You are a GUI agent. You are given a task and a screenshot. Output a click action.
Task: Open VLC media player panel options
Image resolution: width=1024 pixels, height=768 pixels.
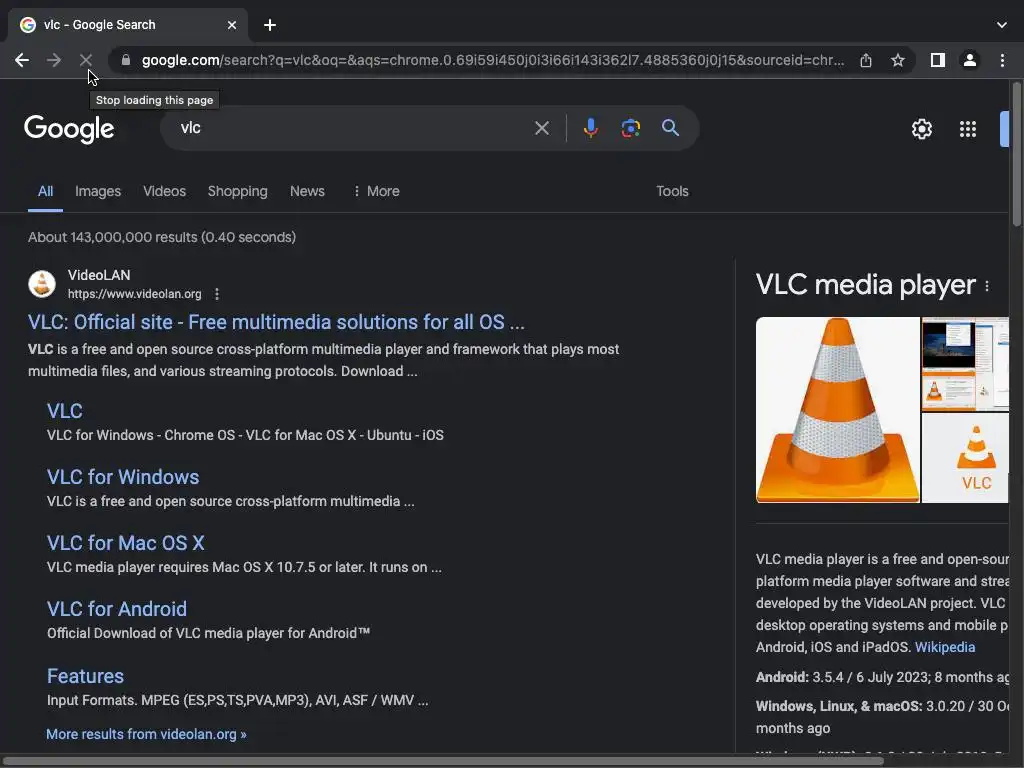(987, 286)
